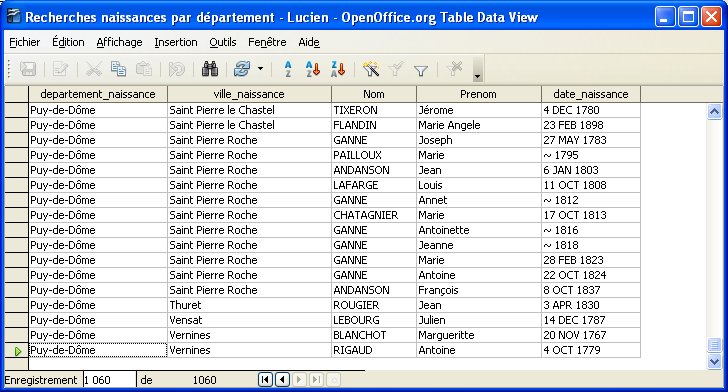Click the Edit data toolbar icon

tap(60, 69)
